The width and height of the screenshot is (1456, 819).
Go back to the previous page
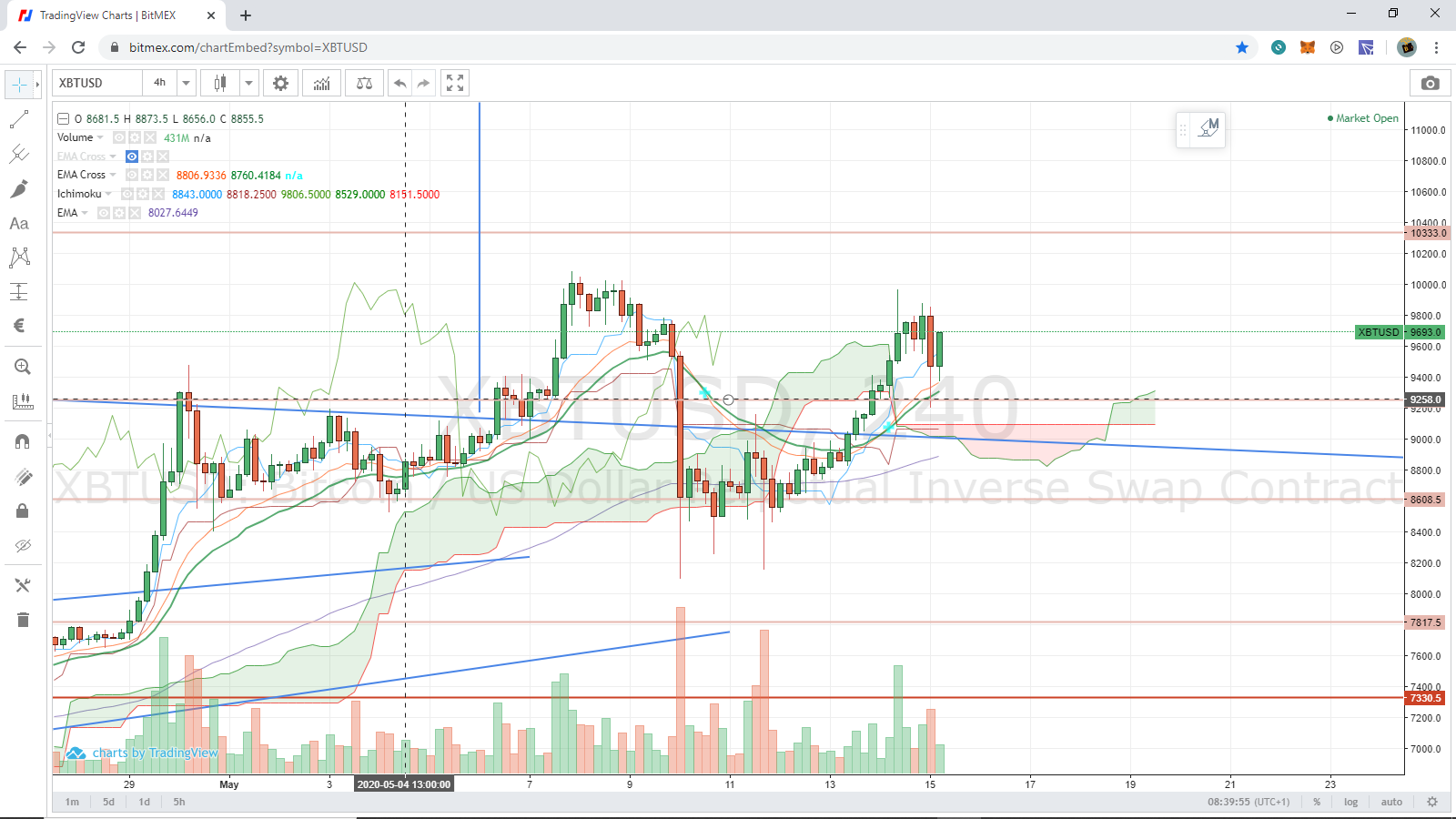tap(20, 47)
